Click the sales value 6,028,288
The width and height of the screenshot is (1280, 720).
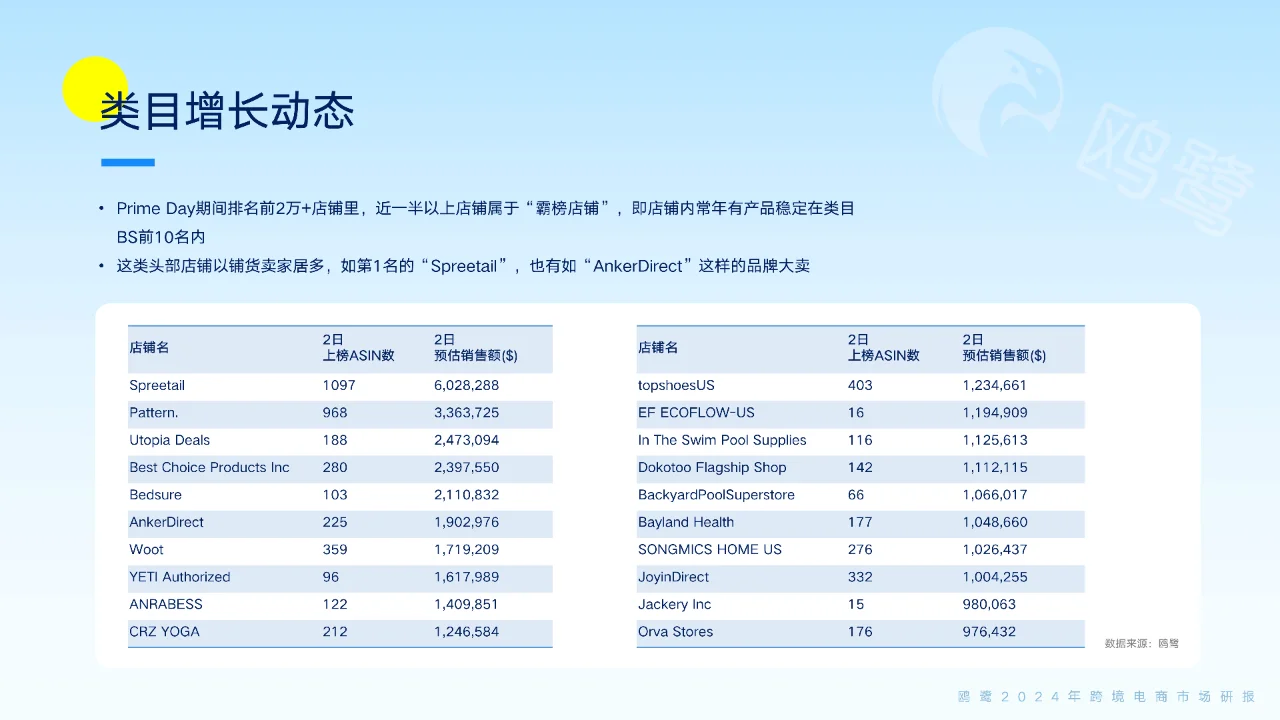[x=467, y=385]
